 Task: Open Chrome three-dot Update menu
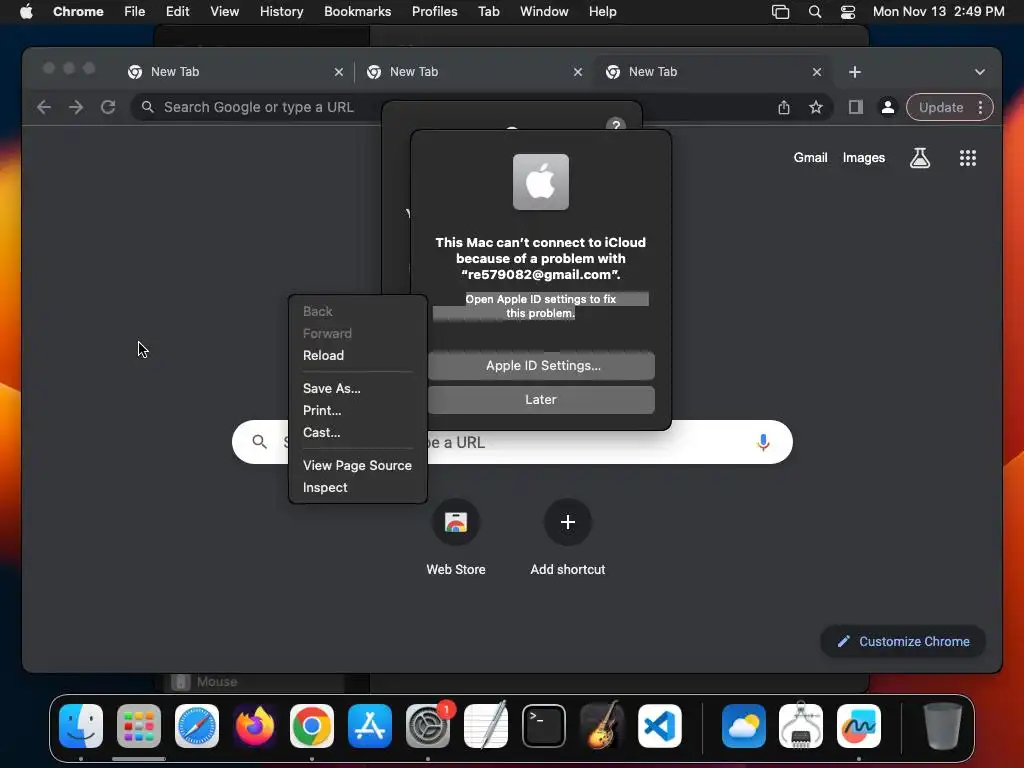pyautogui.click(x=980, y=107)
